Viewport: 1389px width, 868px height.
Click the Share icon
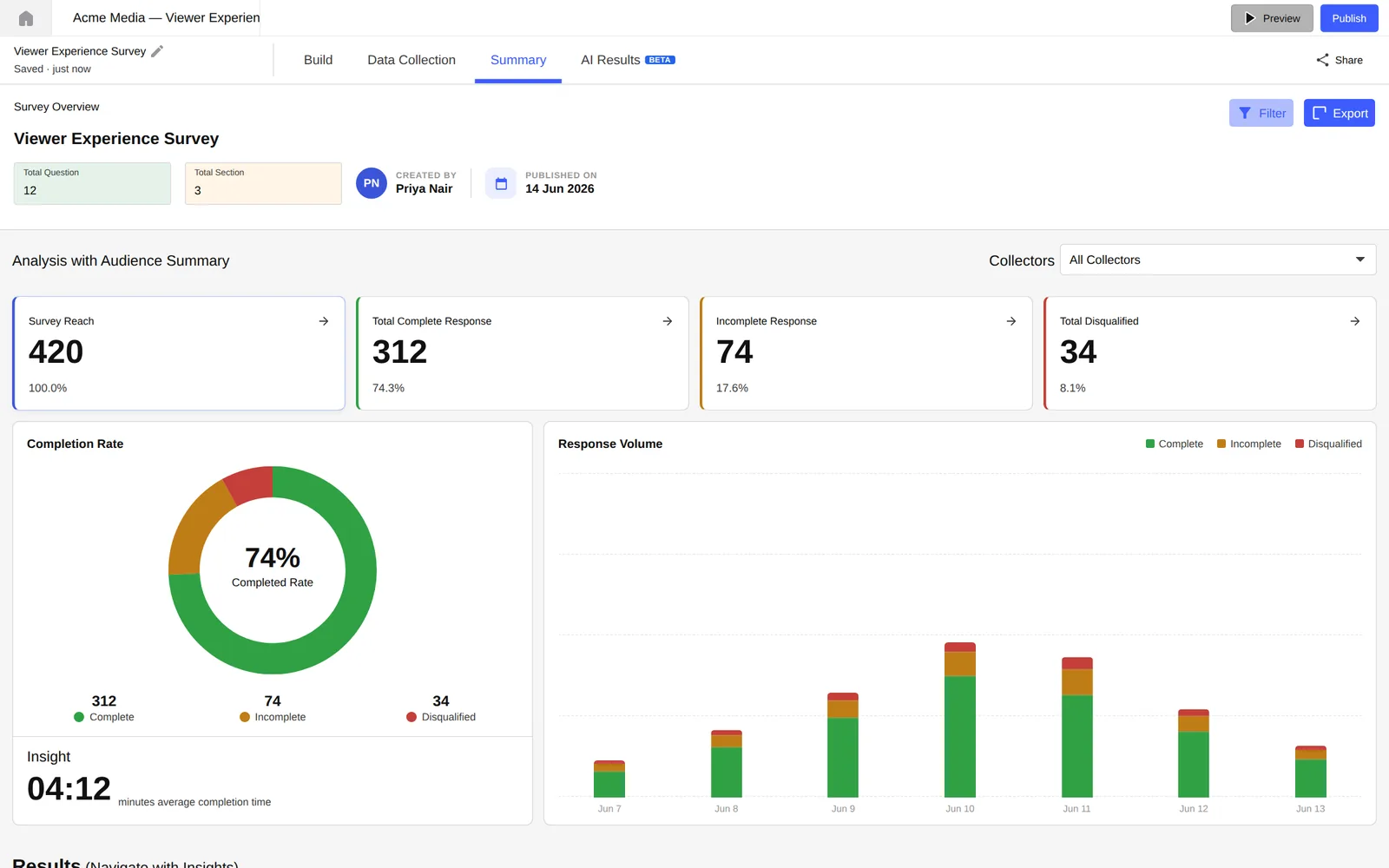click(1322, 60)
